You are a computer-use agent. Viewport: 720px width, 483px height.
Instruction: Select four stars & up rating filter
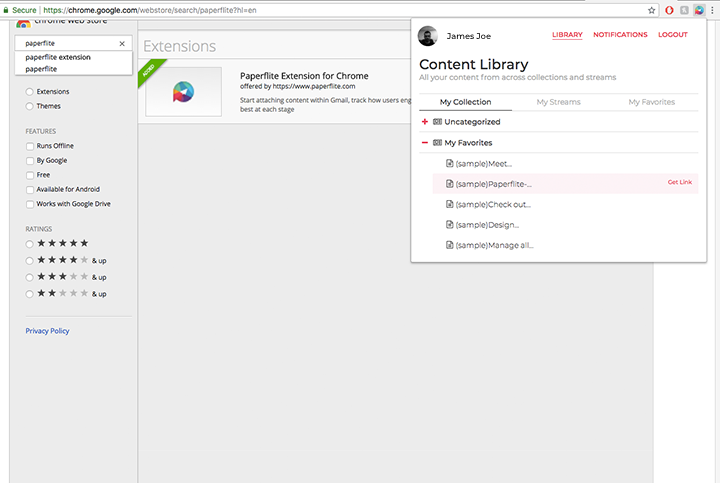pyautogui.click(x=29, y=261)
